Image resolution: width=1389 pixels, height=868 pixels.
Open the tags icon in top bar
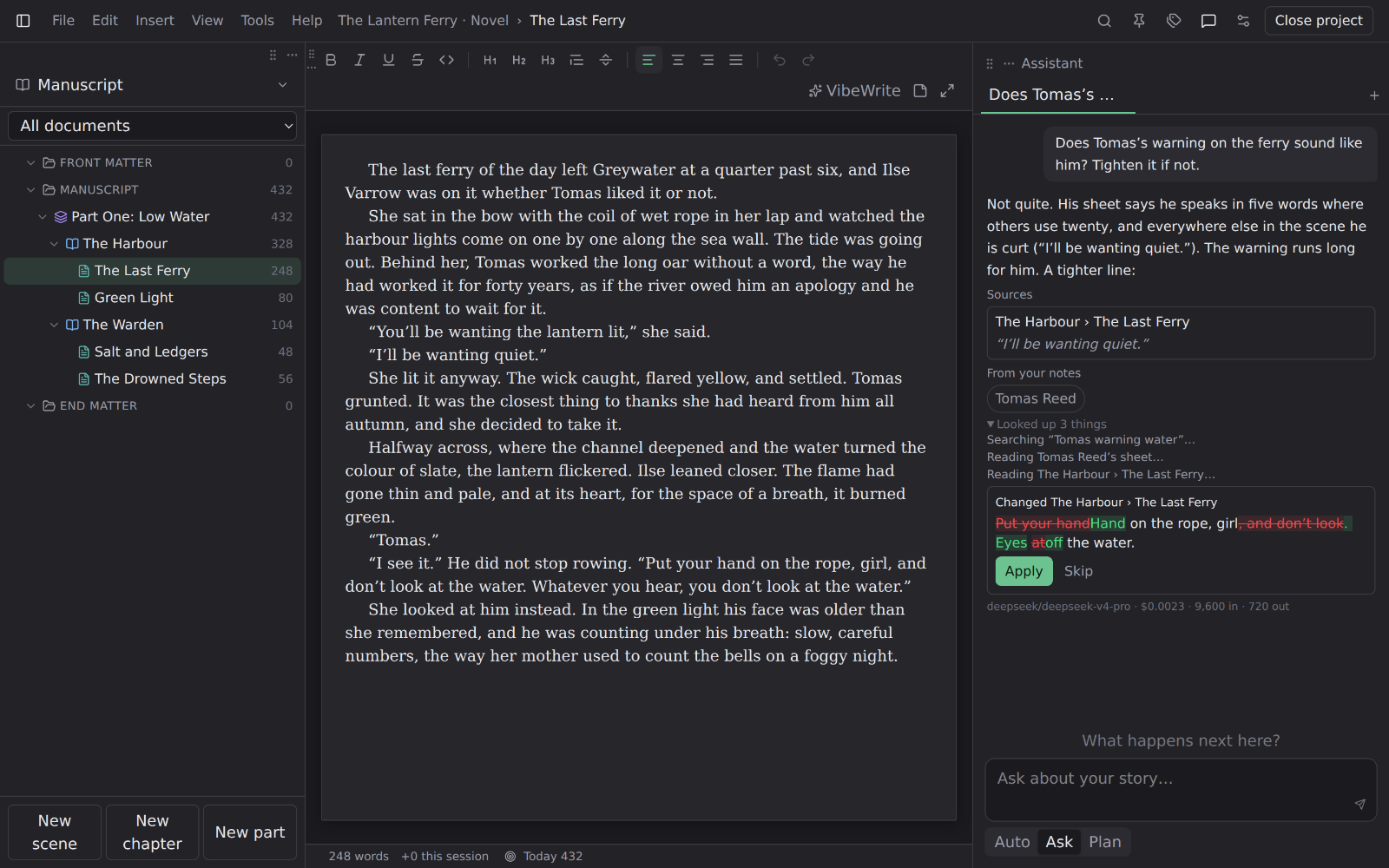click(1174, 21)
